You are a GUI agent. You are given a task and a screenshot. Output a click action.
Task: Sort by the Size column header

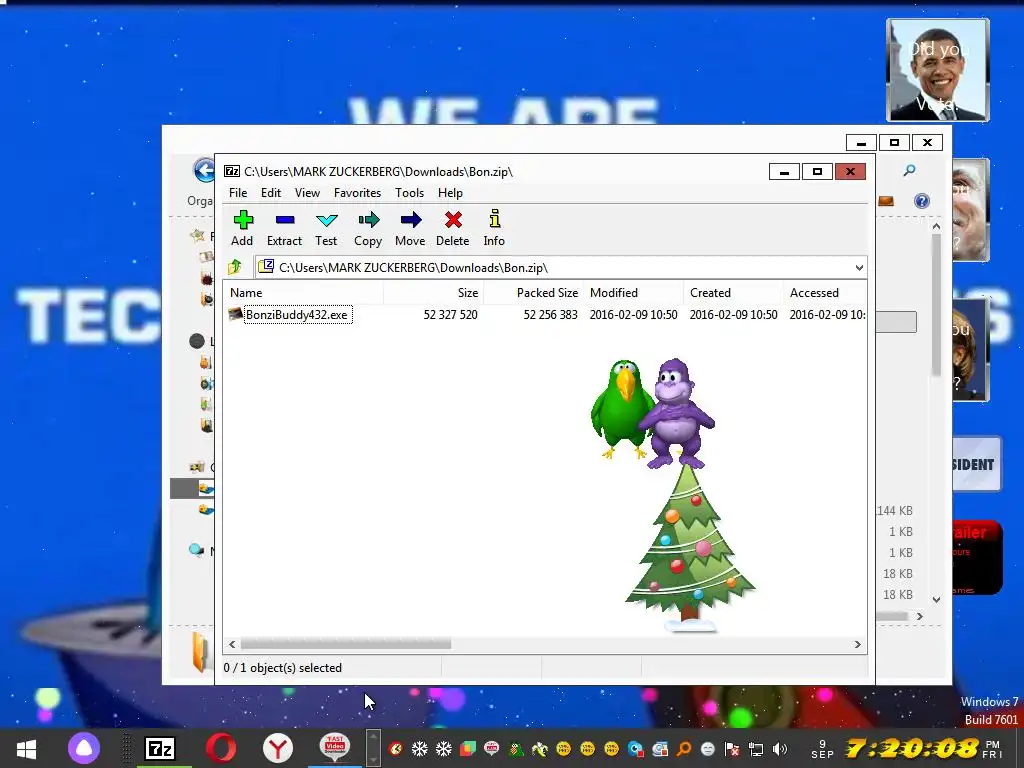[434, 293]
